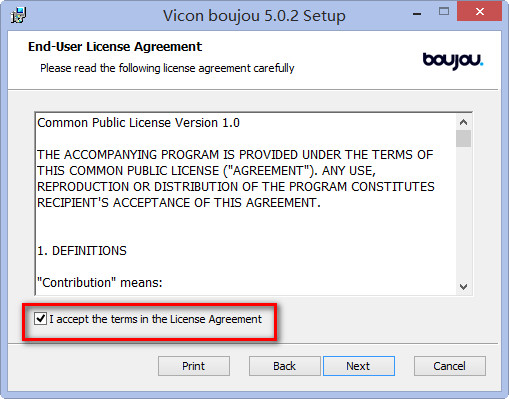This screenshot has height=399, width=509.
Task: Go Back to the previous setup step
Action: point(284,366)
